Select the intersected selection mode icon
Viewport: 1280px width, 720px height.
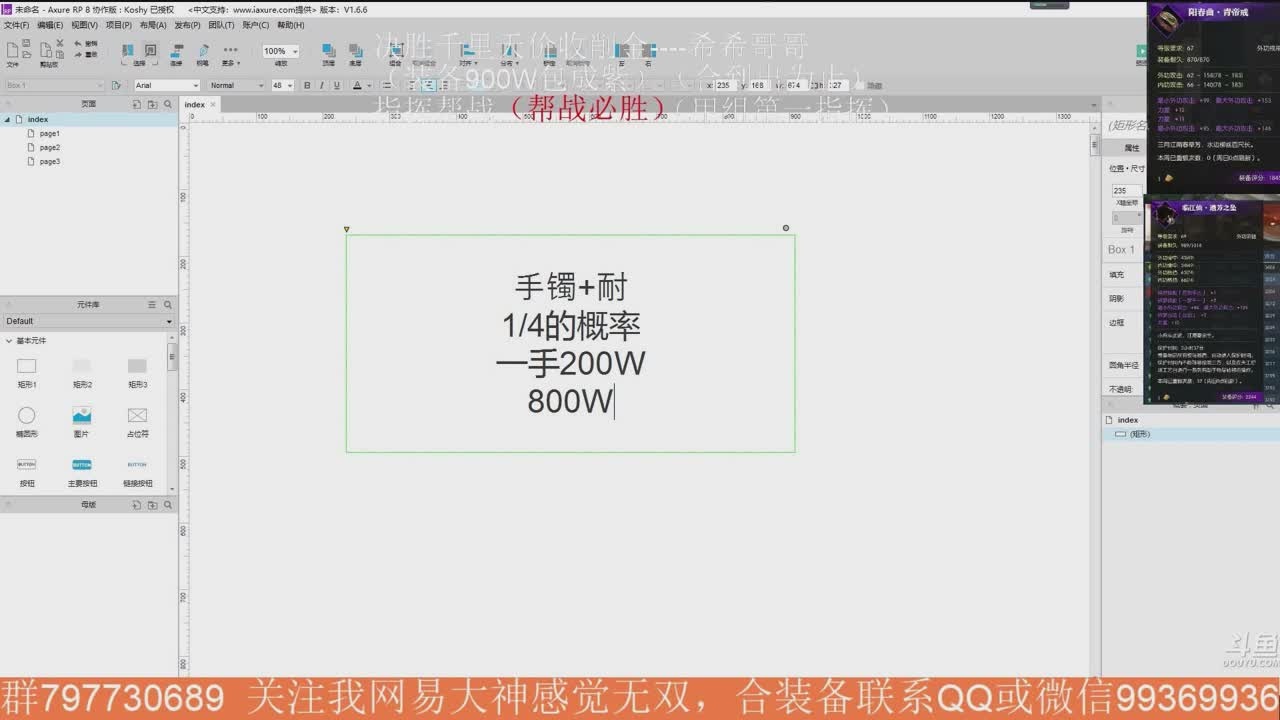click(x=128, y=50)
